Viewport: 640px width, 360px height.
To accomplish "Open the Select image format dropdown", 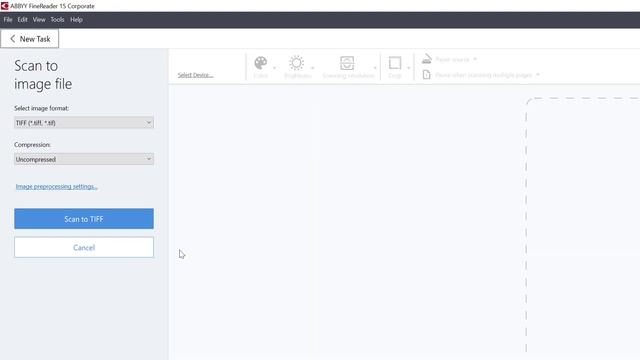I will coord(84,122).
